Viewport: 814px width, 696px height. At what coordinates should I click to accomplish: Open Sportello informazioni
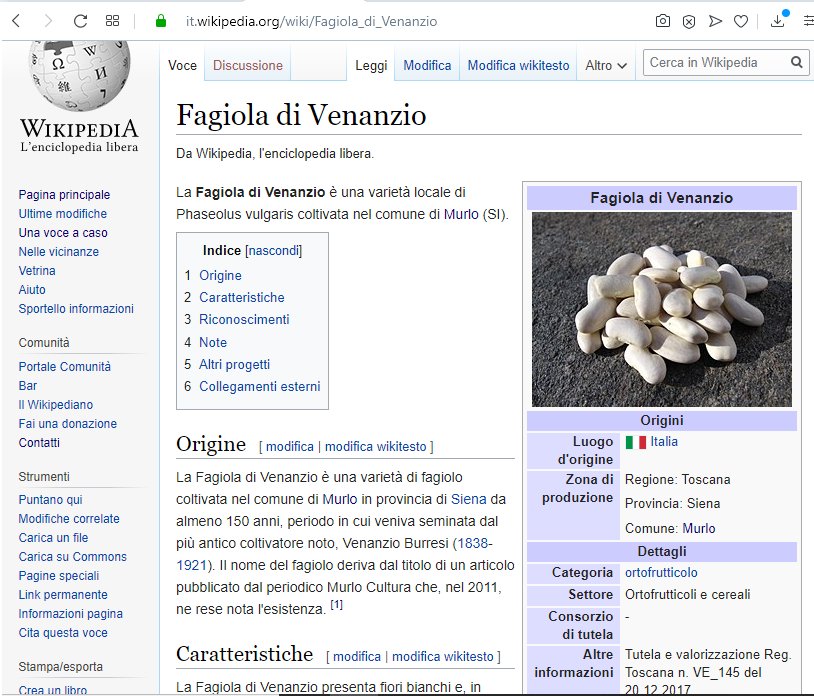click(76, 309)
